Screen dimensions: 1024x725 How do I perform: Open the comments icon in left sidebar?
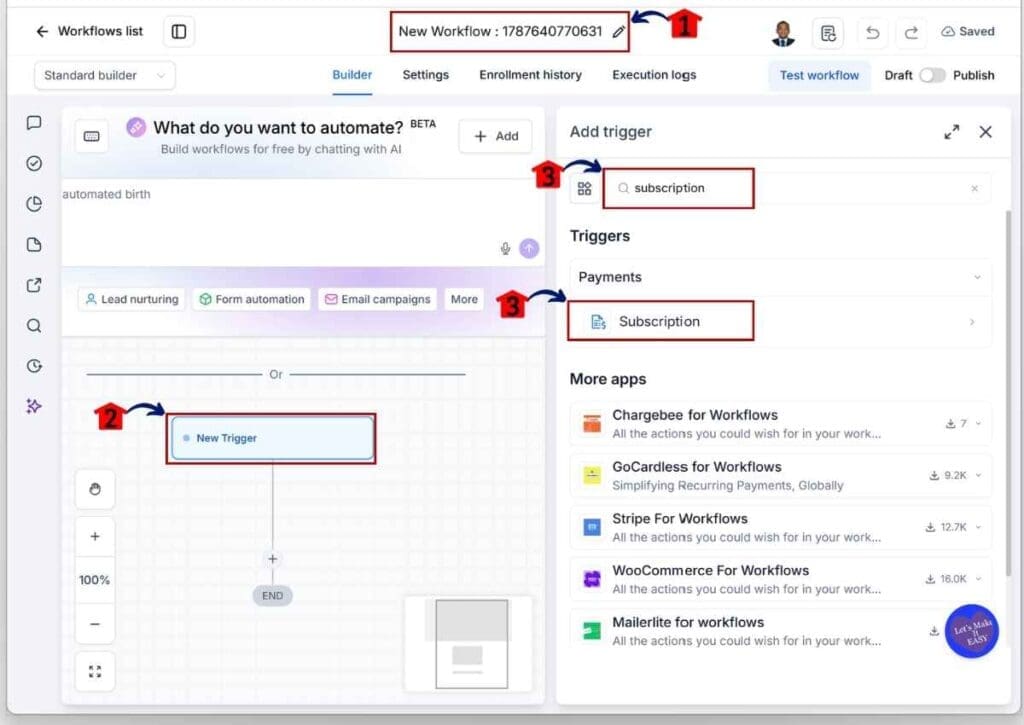(x=34, y=123)
